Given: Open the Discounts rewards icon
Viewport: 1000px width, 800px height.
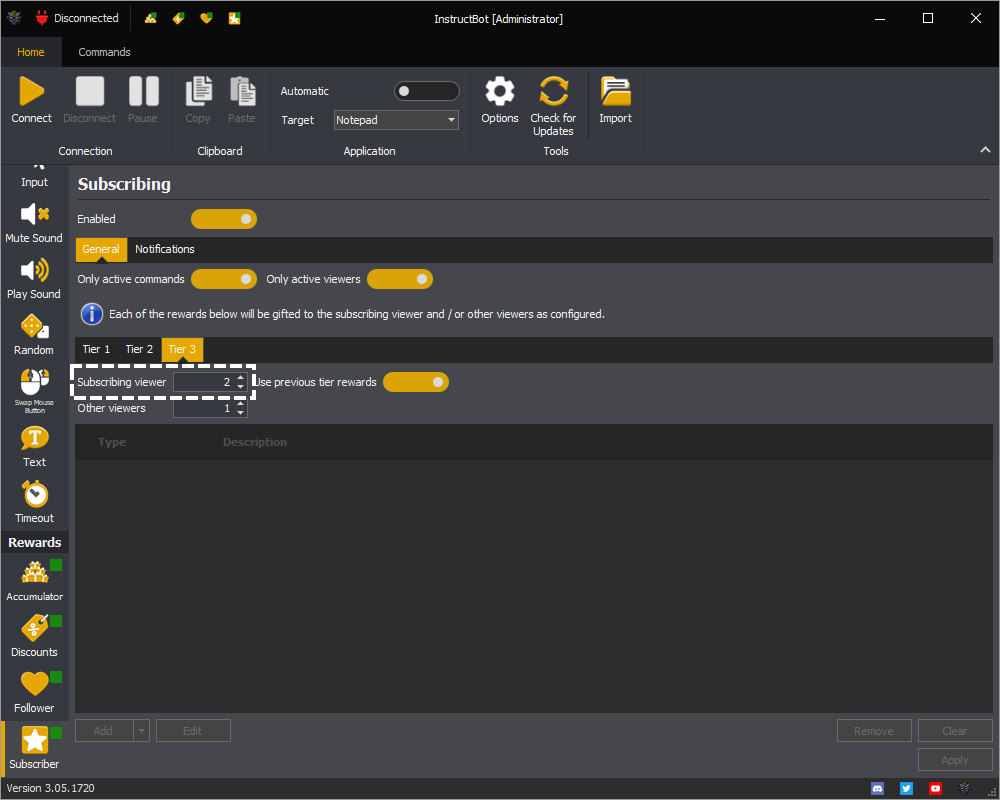Looking at the screenshot, I should (x=34, y=628).
